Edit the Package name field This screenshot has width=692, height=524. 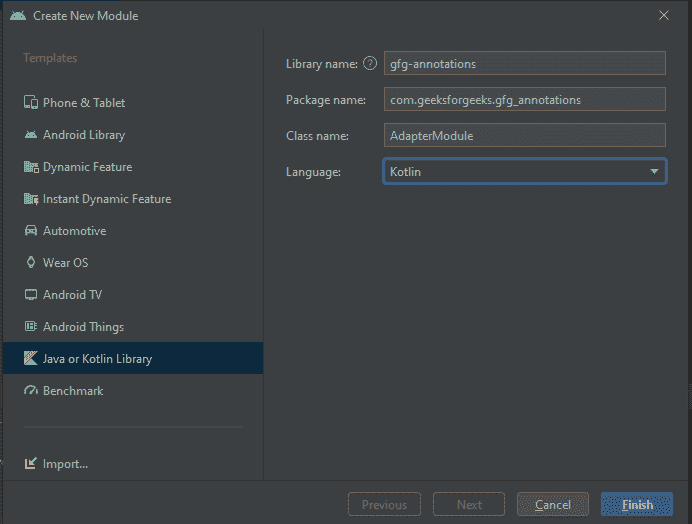coord(524,100)
